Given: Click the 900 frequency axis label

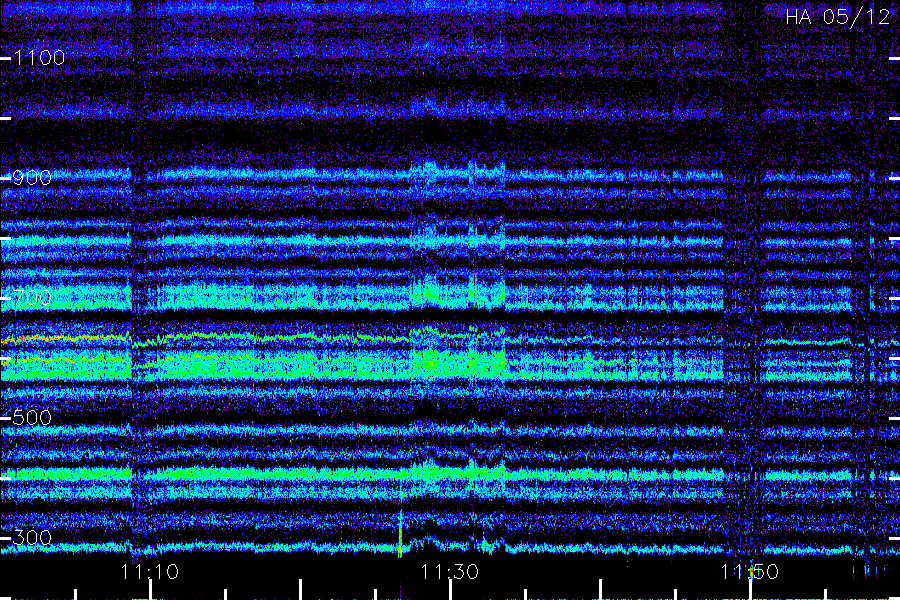Looking at the screenshot, I should [x=32, y=177].
